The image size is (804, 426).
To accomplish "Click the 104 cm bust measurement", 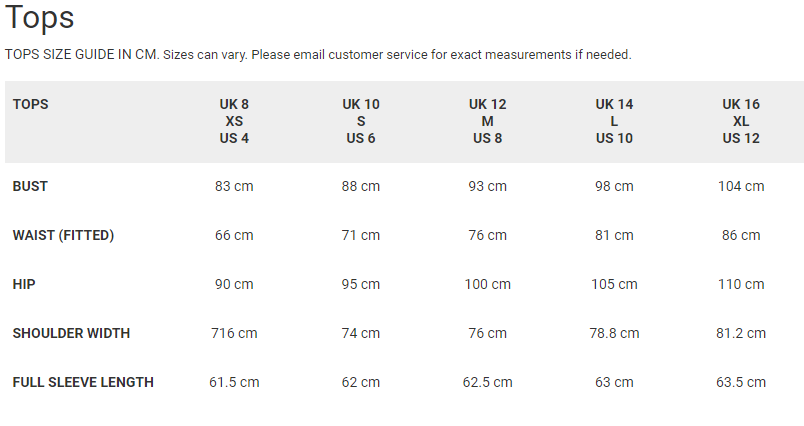I will click(x=741, y=186).
